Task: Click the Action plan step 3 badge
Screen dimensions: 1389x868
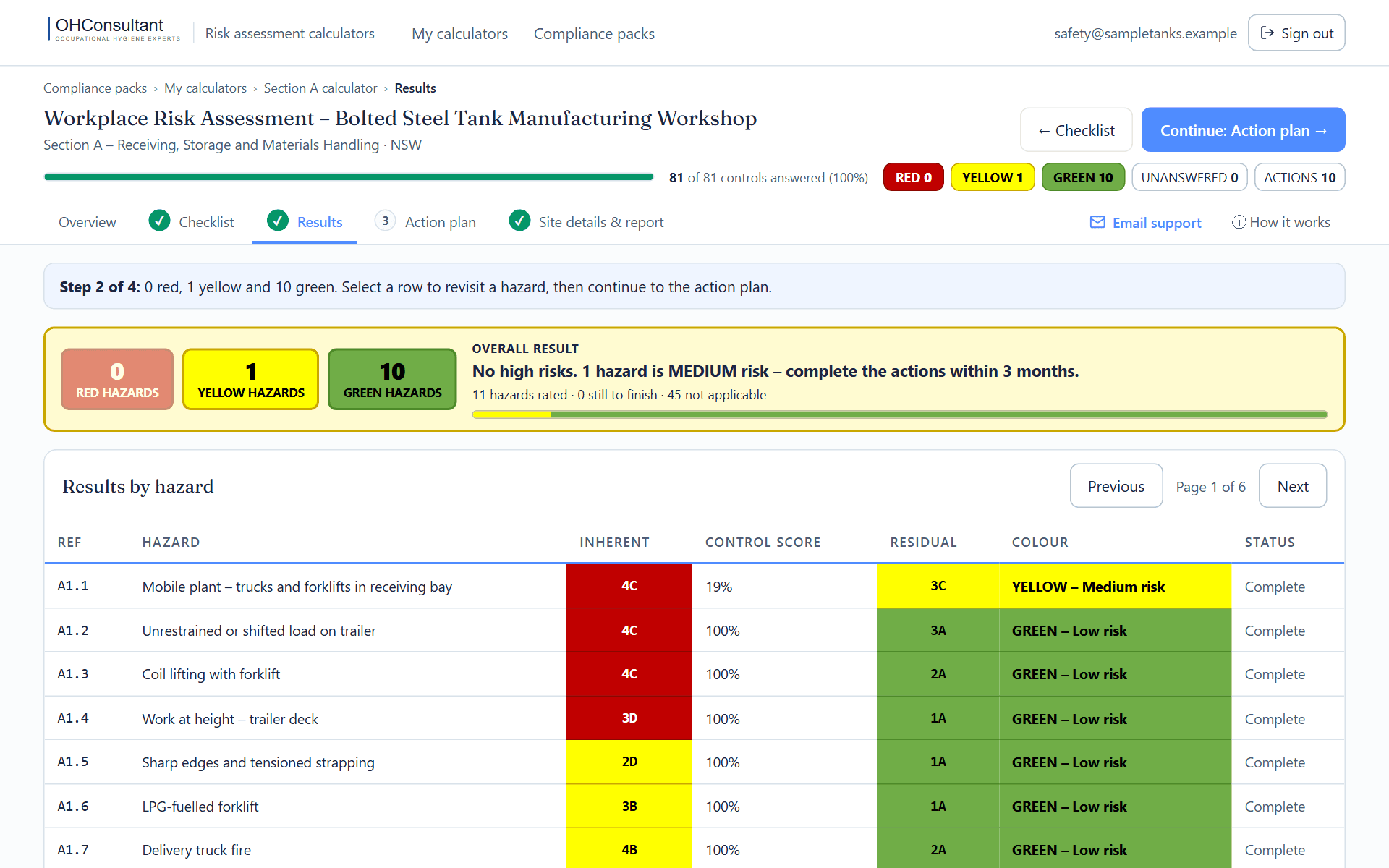Action: (386, 221)
